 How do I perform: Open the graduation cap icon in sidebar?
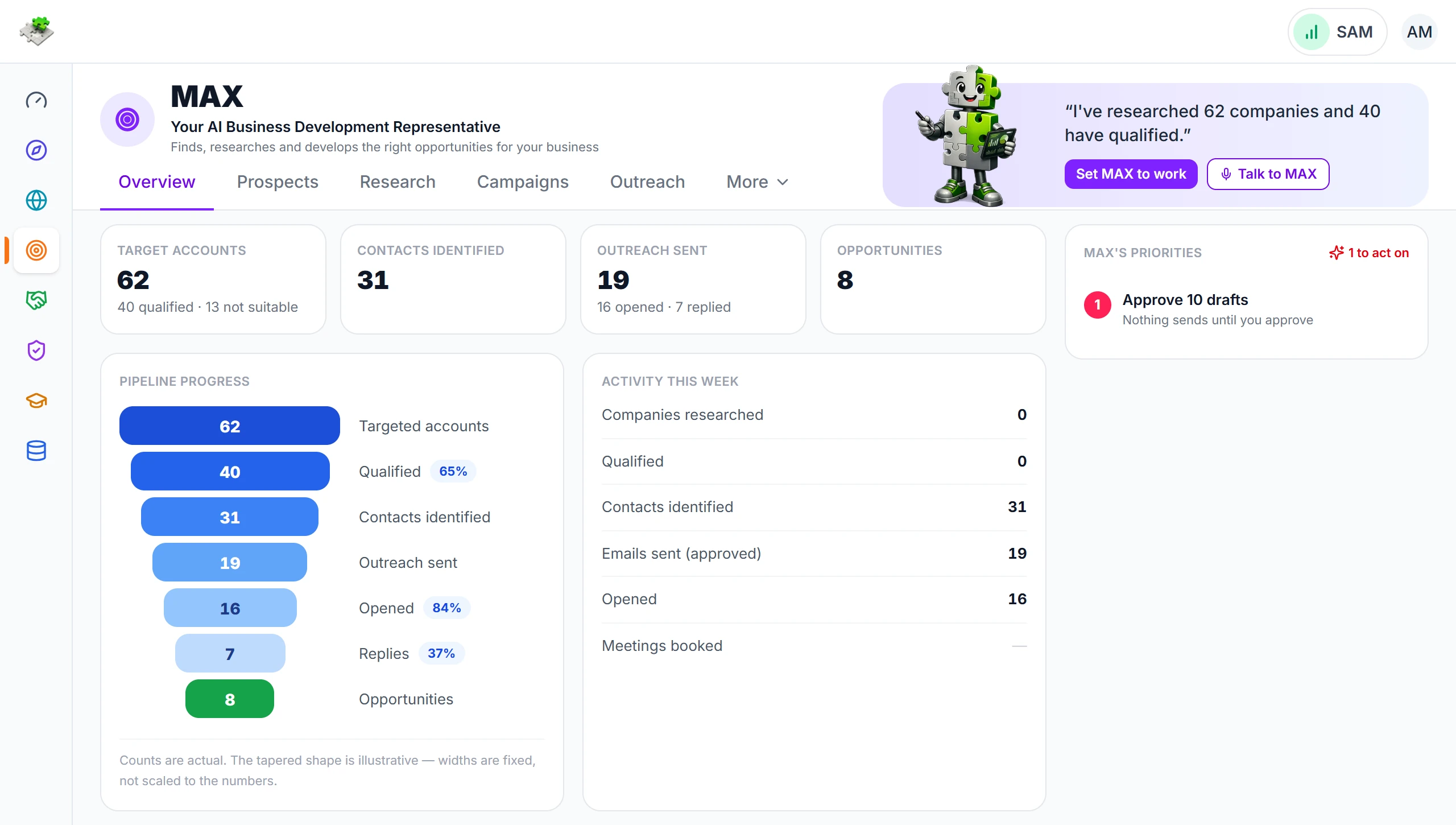[36, 401]
